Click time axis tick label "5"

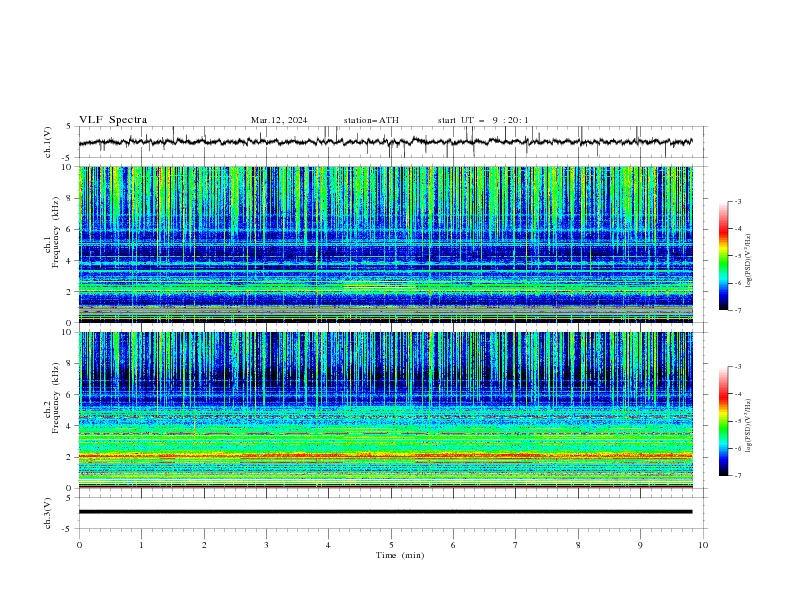pos(391,545)
